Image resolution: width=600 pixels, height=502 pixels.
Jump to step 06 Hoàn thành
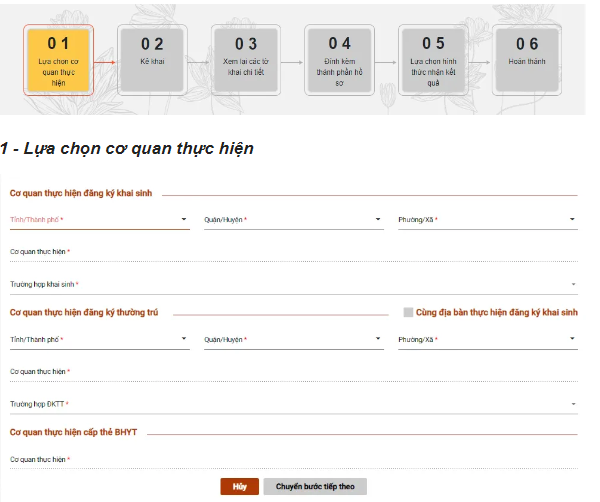click(527, 60)
